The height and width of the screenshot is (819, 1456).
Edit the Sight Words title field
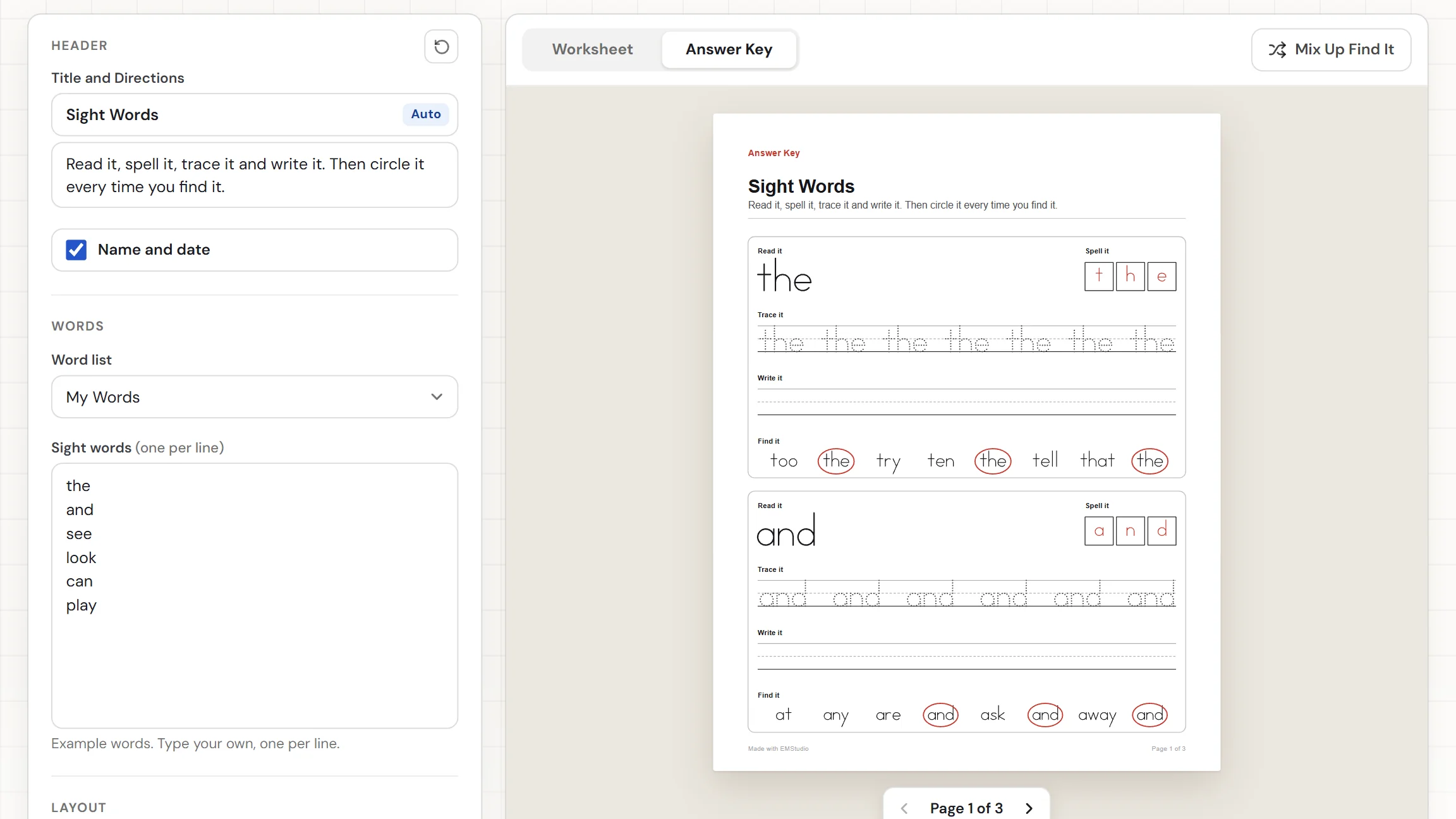(255, 114)
